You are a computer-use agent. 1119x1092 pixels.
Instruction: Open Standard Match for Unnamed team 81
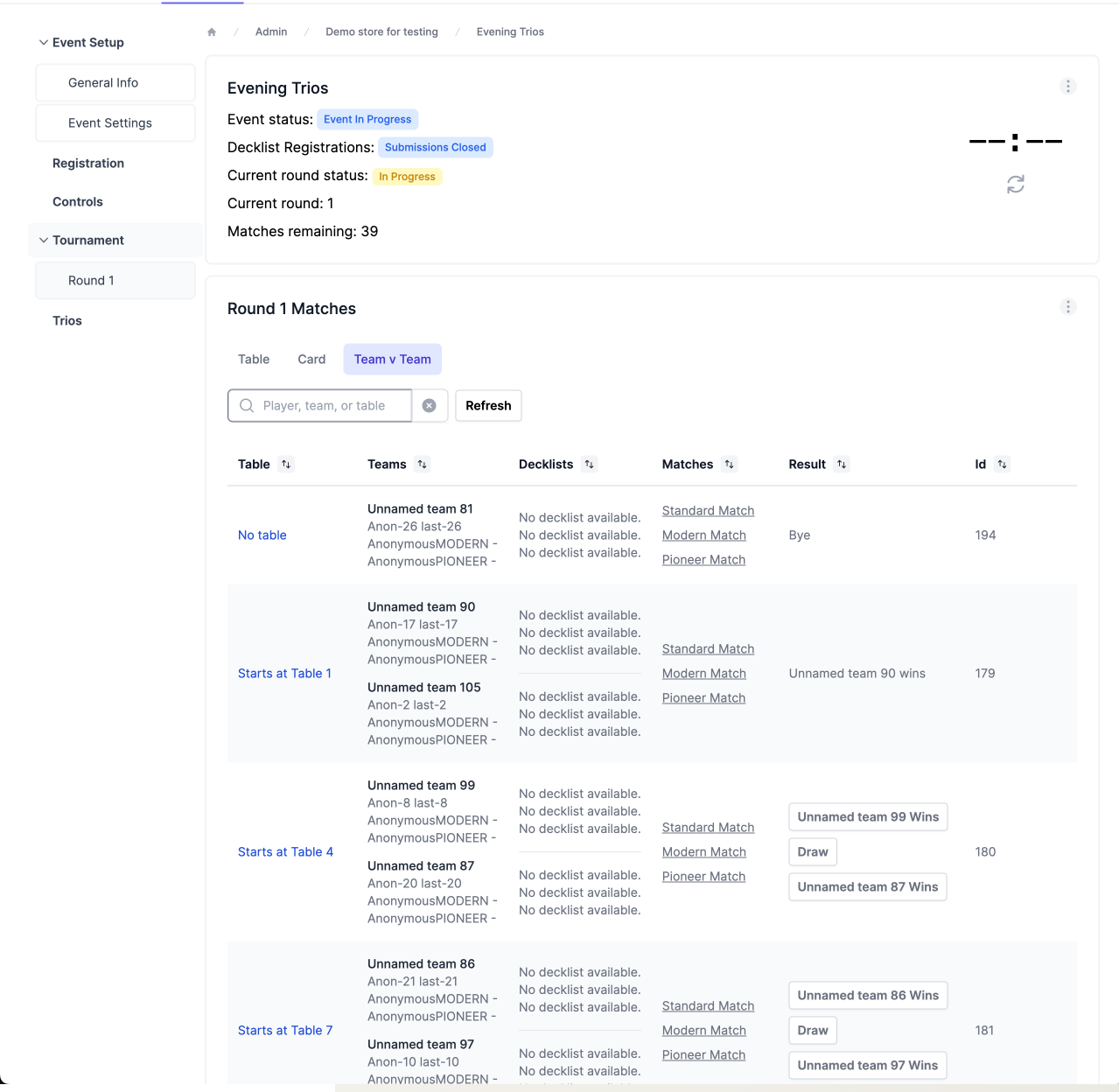(708, 511)
